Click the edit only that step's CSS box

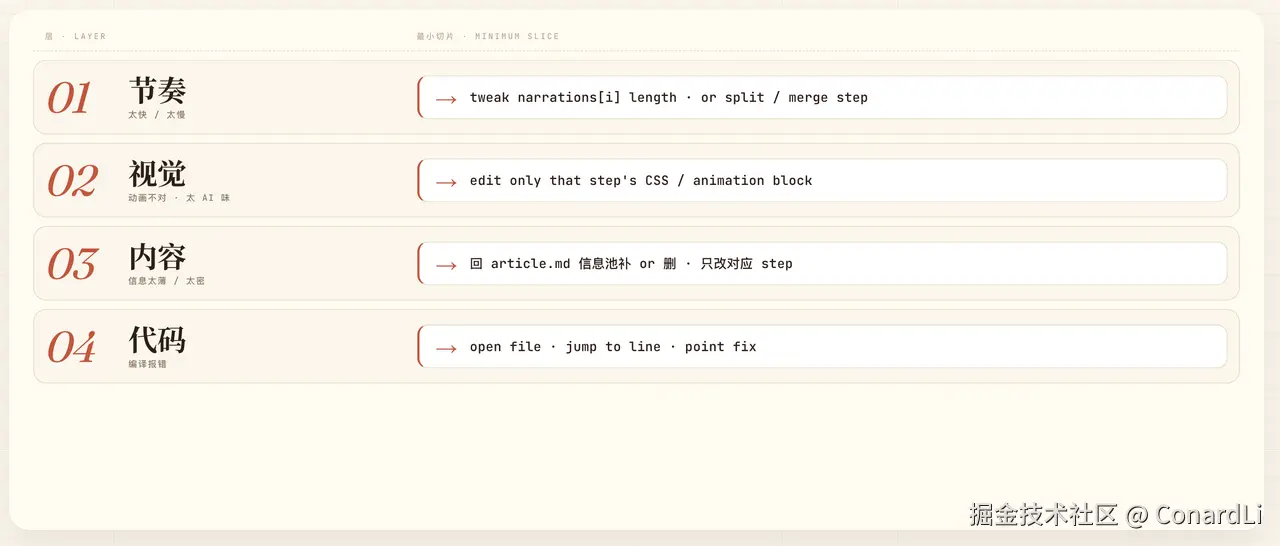pos(822,180)
